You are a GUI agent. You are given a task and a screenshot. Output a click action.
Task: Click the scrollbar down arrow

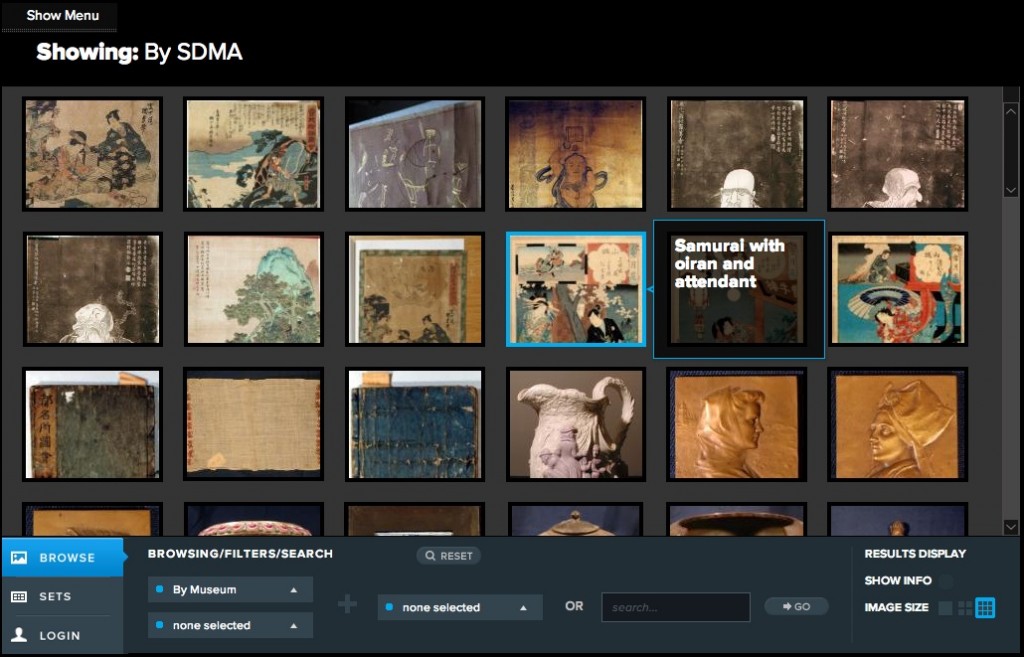tap(1011, 526)
